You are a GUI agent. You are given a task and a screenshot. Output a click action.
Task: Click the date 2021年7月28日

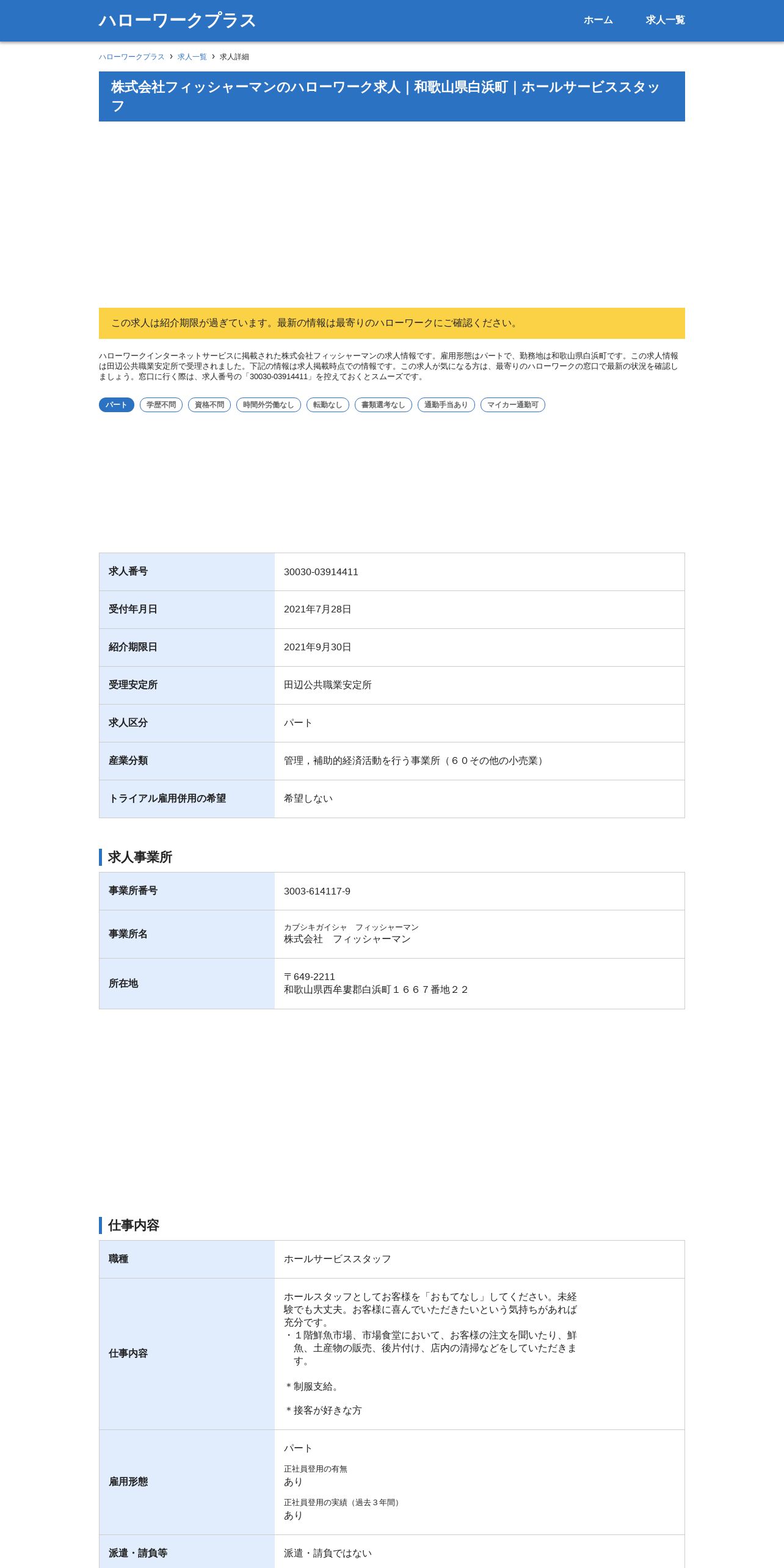[318, 609]
